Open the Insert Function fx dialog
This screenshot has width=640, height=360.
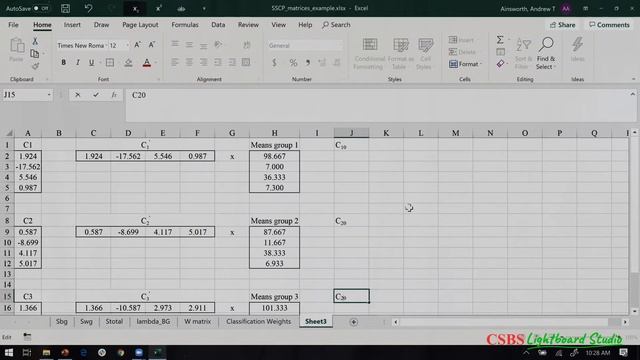(114, 95)
